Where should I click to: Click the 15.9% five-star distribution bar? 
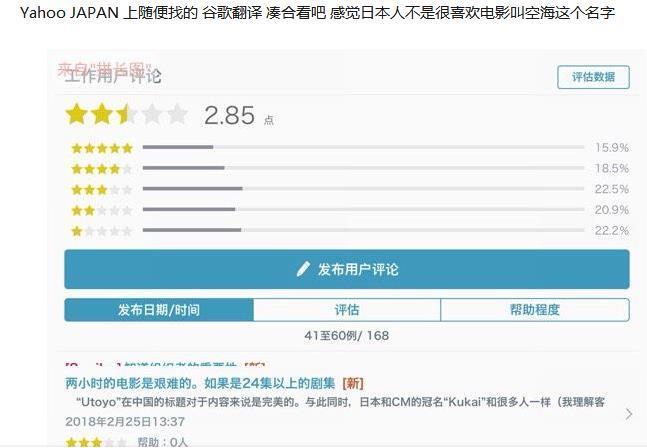(364, 147)
